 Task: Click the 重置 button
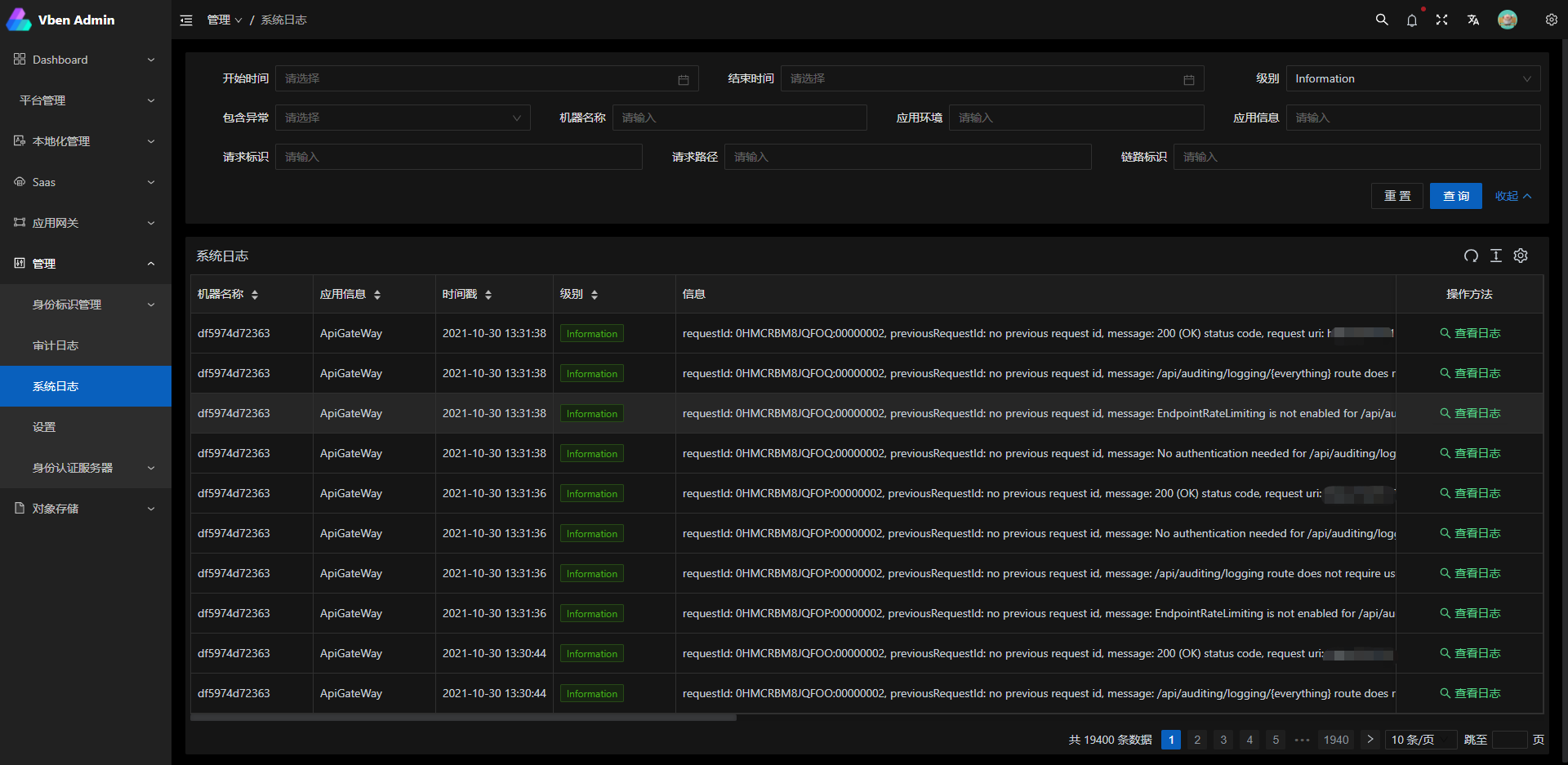(x=1396, y=196)
